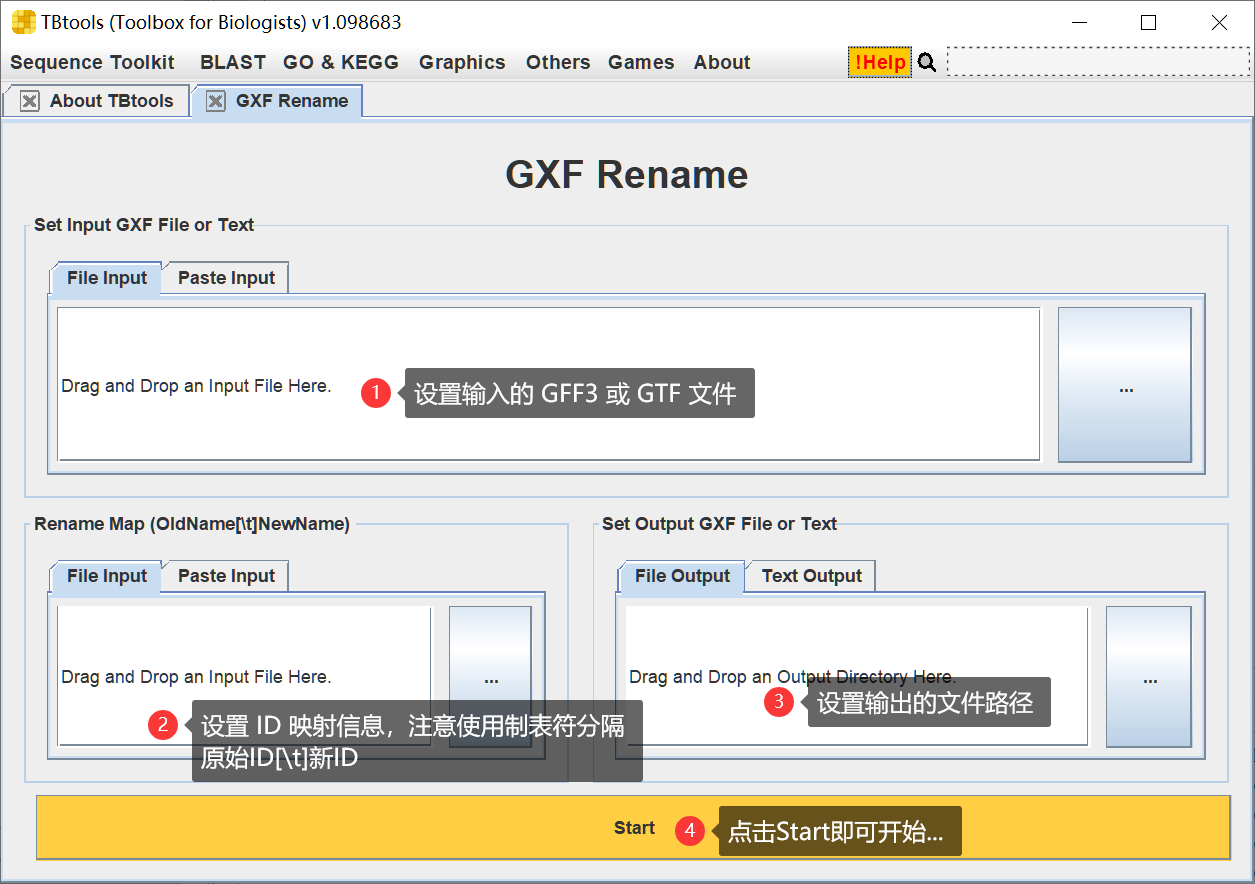The height and width of the screenshot is (884, 1255).
Task: Close the GXF Rename tab via X icon
Action: 216,101
